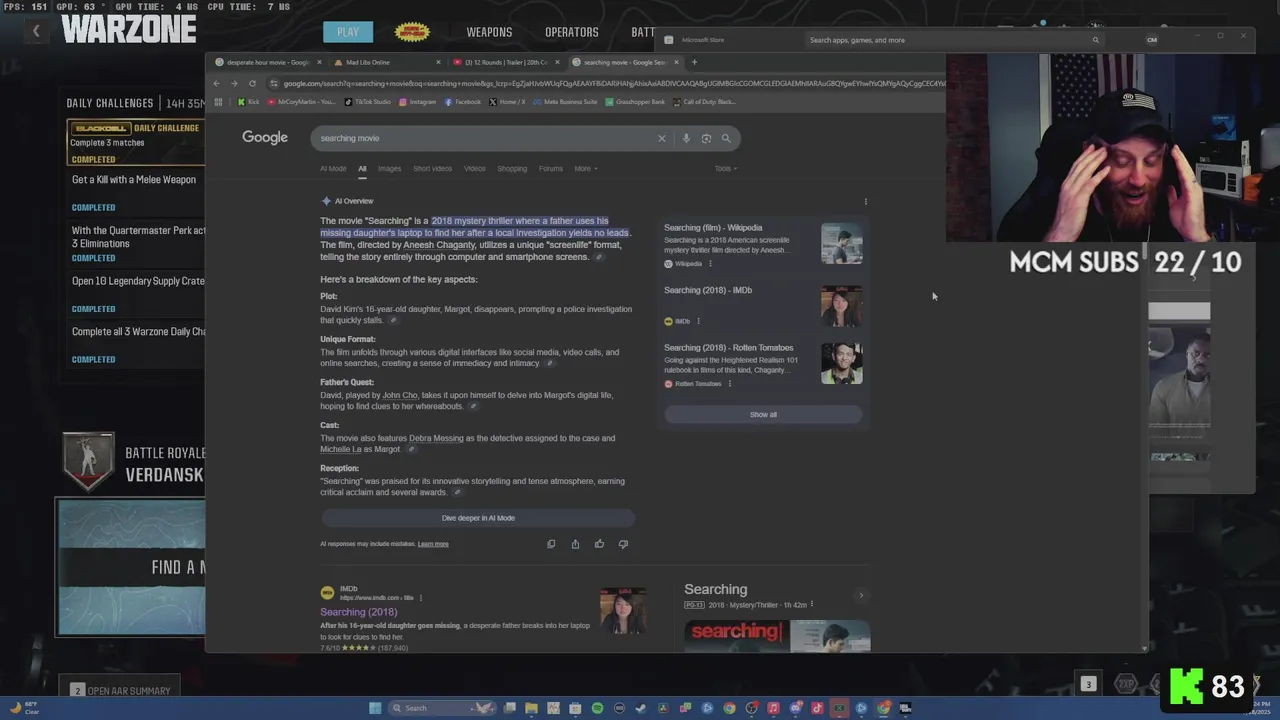Click Show all sources button
This screenshot has height=720, width=1280.
tap(763, 414)
